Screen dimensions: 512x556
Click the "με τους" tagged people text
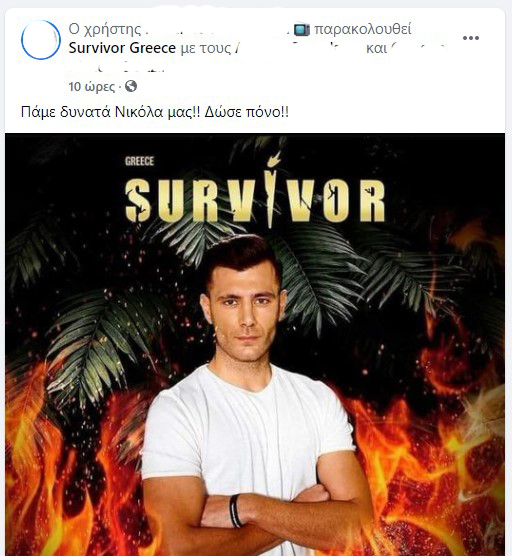pos(206,48)
